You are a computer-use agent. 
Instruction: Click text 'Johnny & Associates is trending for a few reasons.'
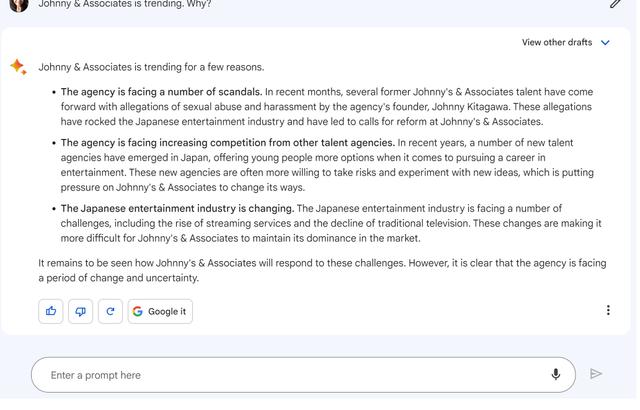[x=151, y=67]
